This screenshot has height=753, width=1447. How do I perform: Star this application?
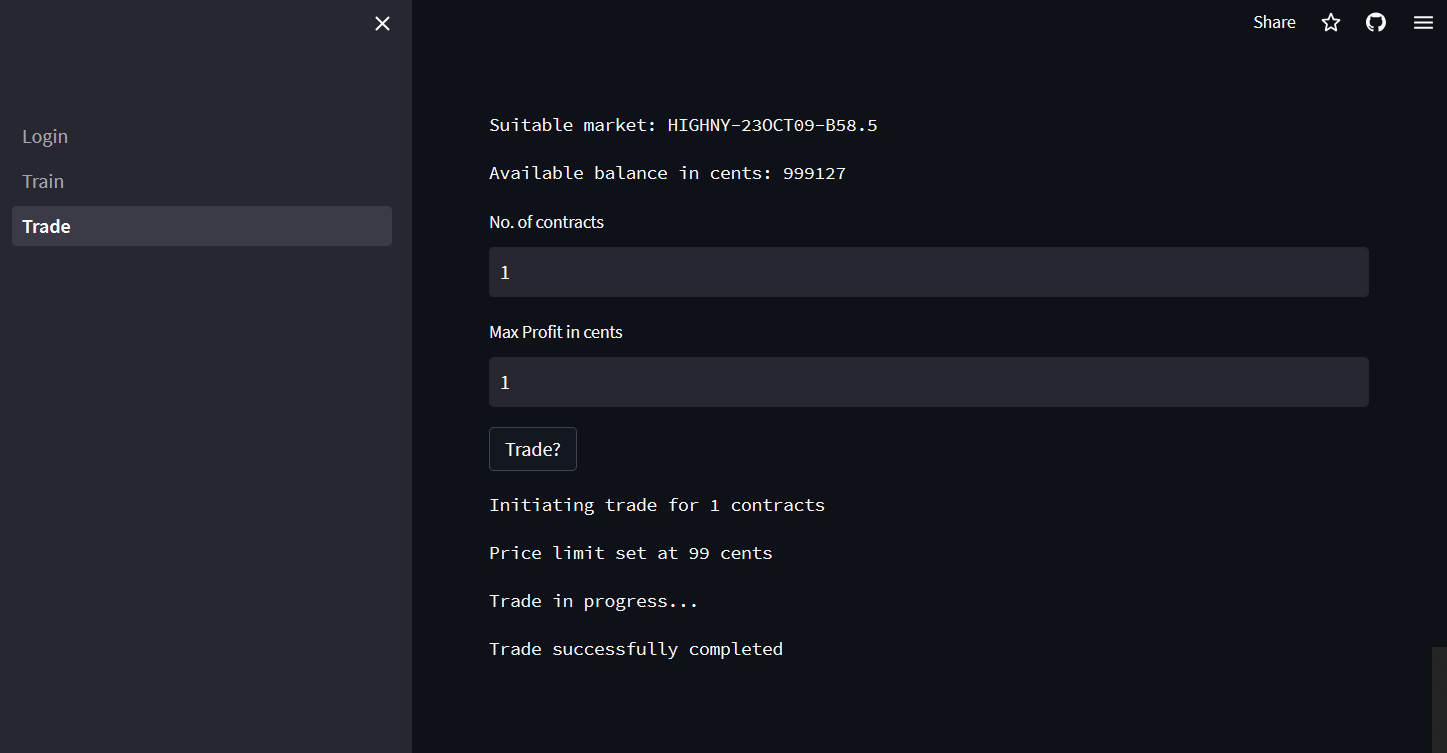coord(1331,22)
